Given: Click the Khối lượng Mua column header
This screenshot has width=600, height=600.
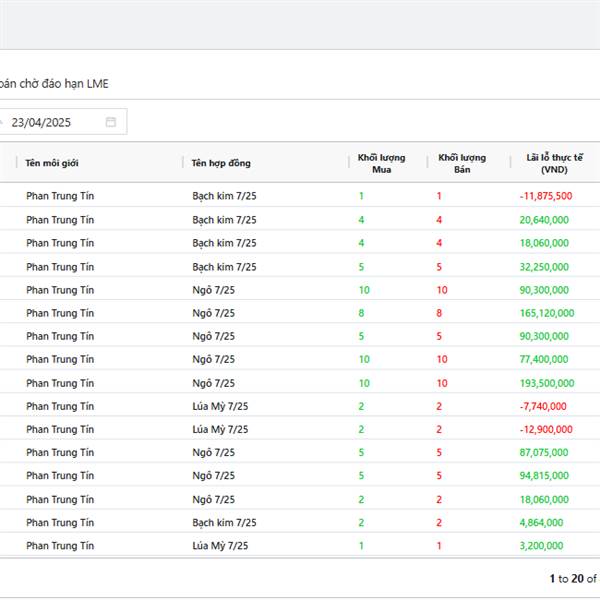Looking at the screenshot, I should coord(381,163).
